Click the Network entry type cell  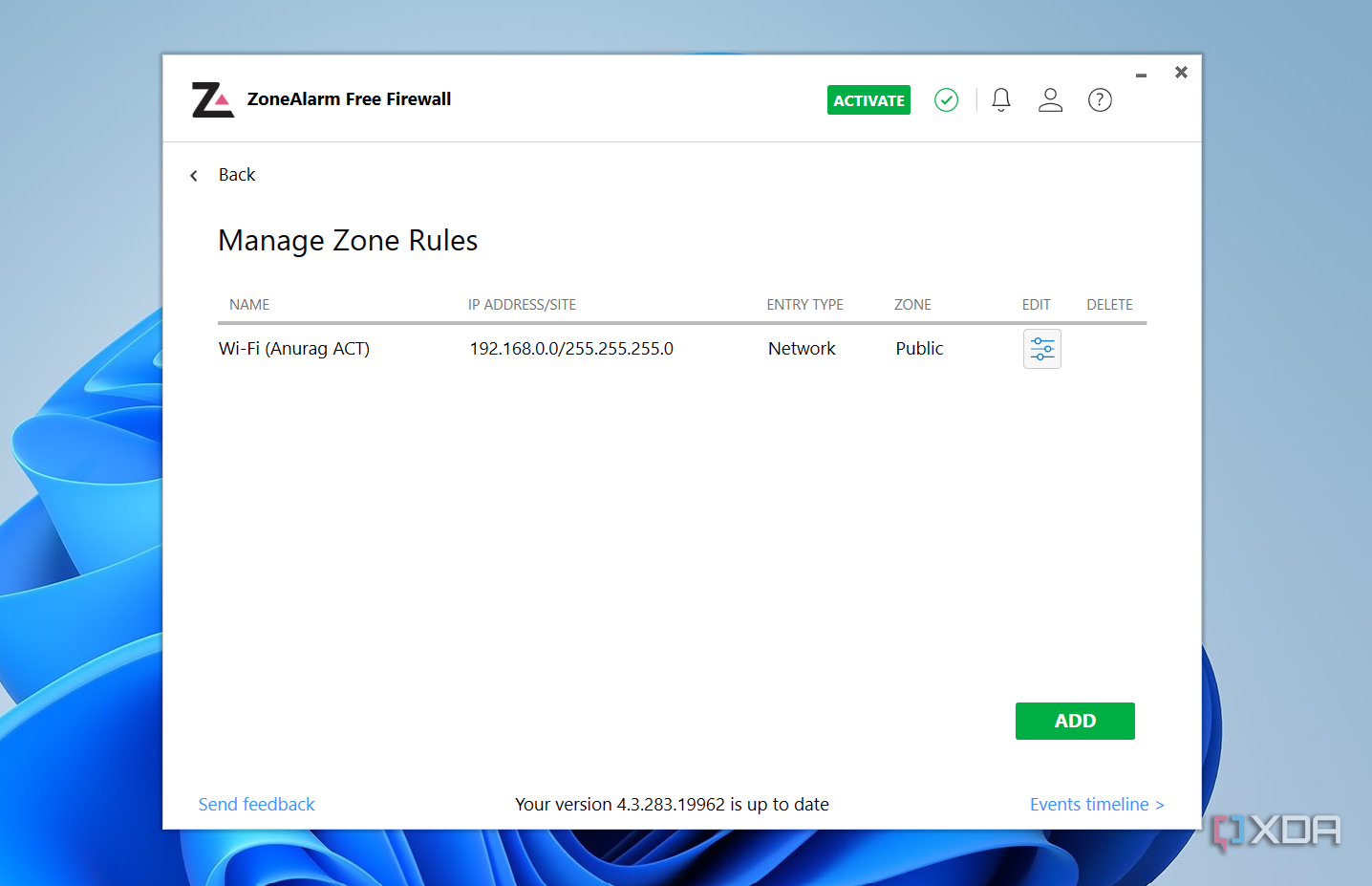802,349
